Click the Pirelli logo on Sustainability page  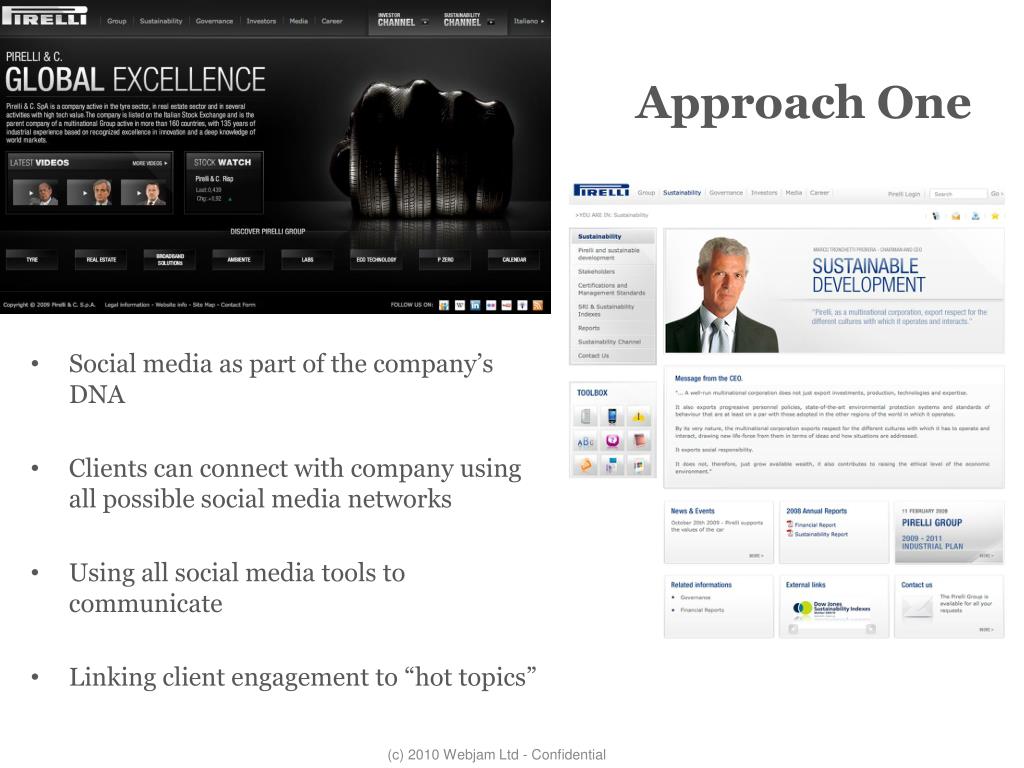[601, 190]
